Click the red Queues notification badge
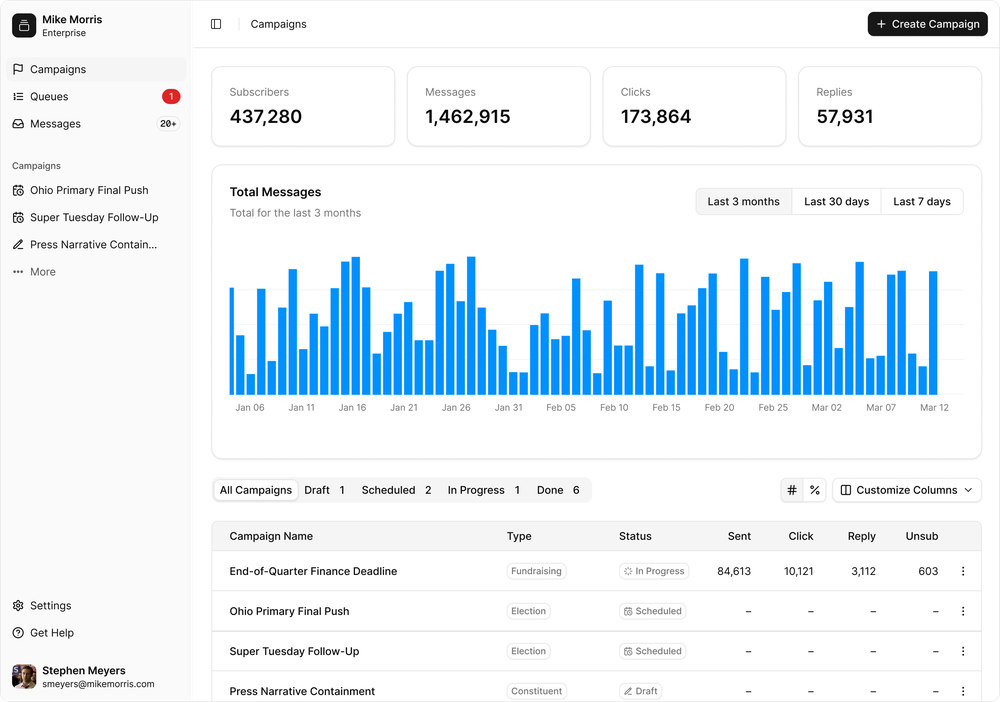1000x702 pixels. [171, 96]
